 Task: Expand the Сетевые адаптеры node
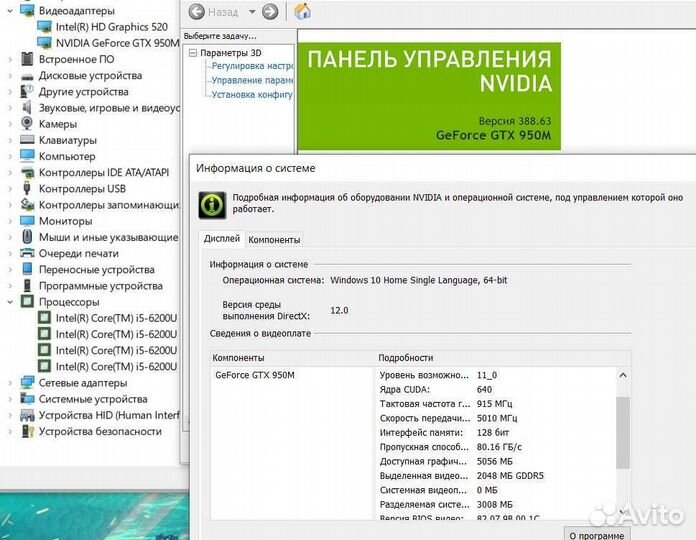pos(10,382)
